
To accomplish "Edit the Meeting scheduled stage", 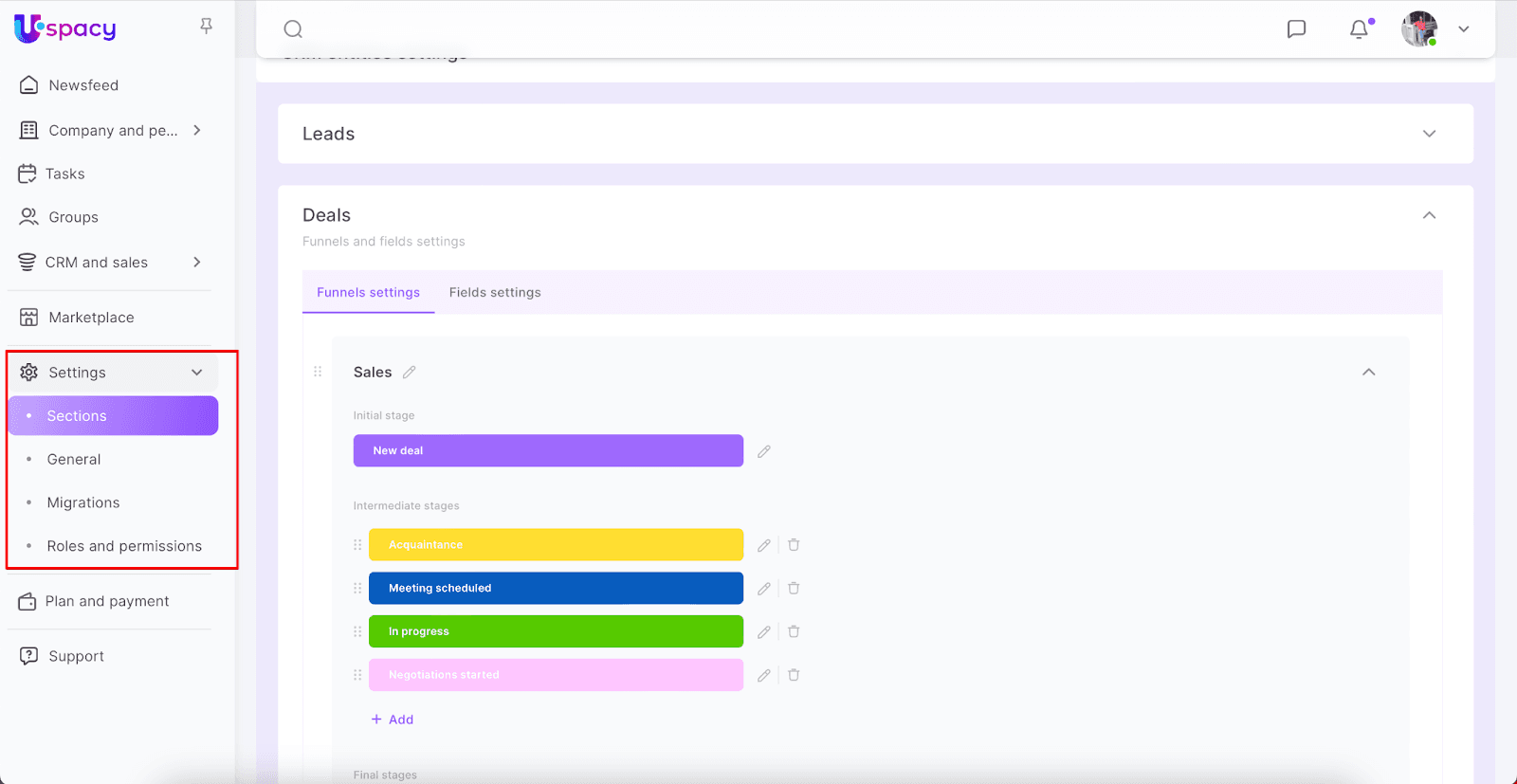I will 763,589.
